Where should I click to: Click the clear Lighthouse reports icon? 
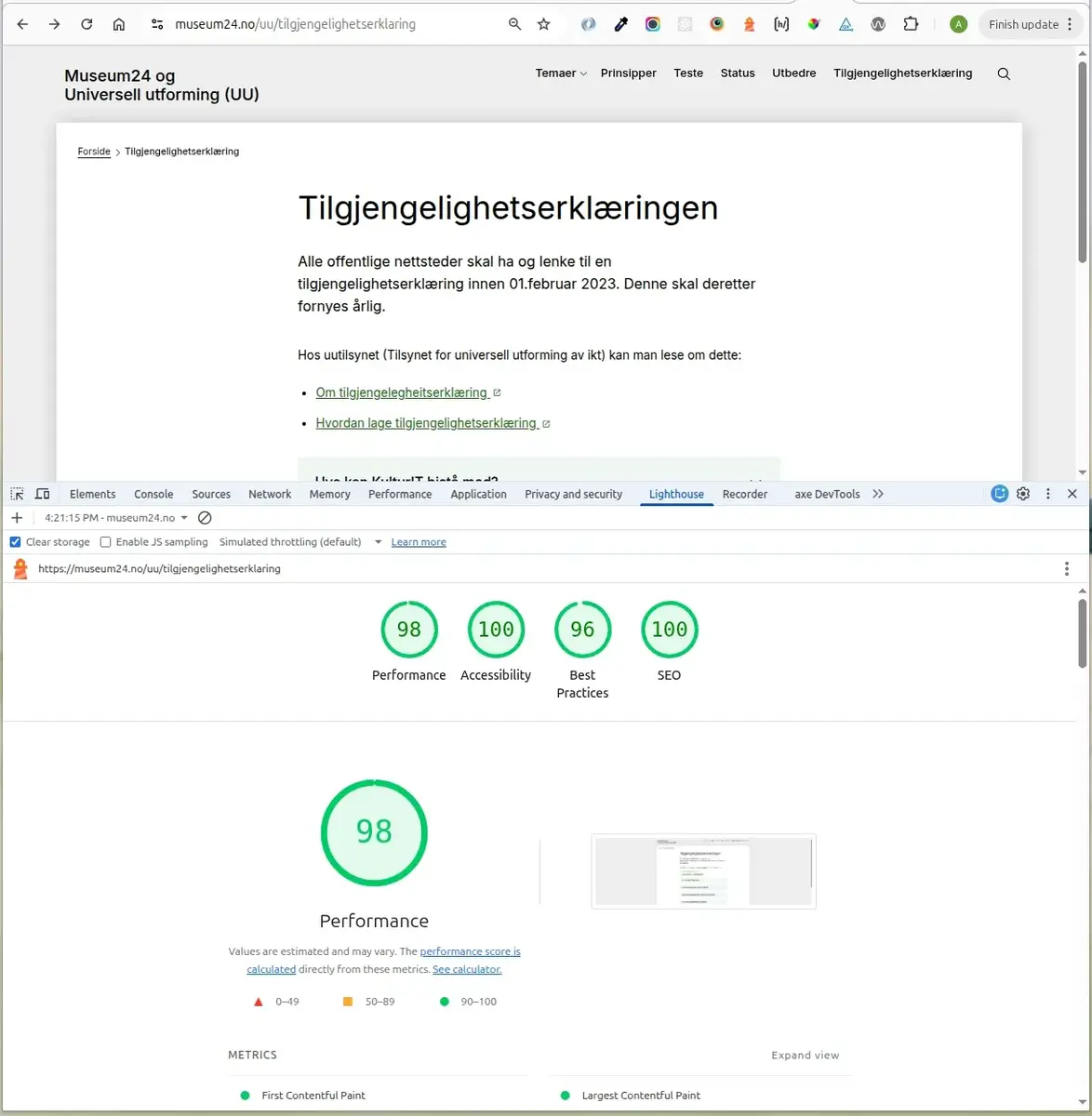tap(205, 518)
